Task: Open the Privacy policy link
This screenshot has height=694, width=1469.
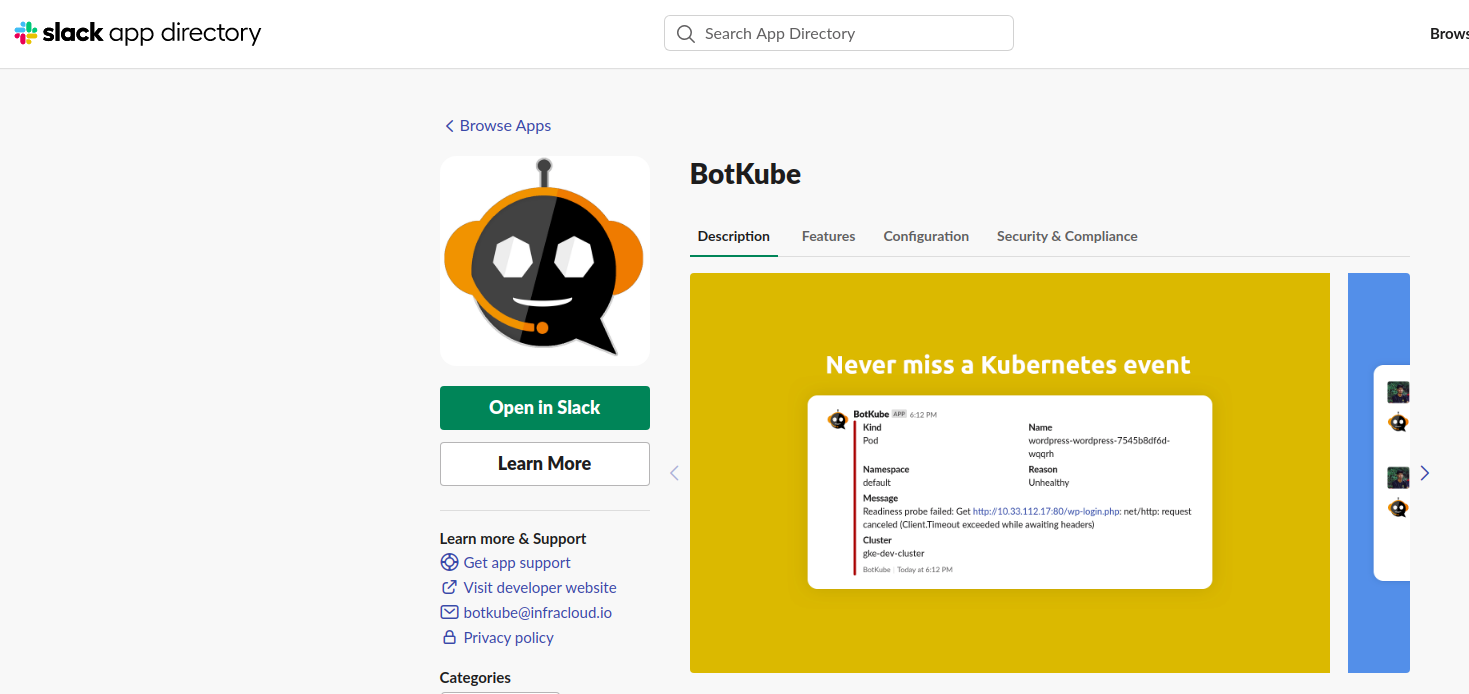Action: click(x=509, y=638)
